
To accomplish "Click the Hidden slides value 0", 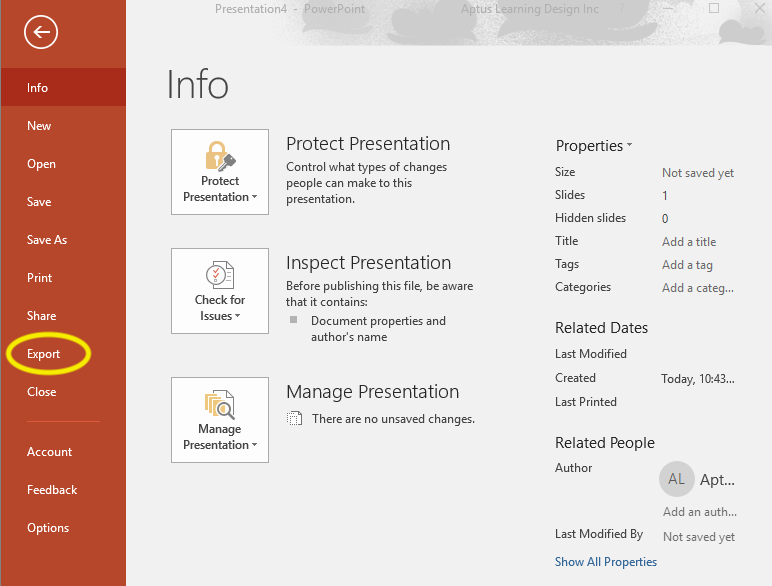I will pyautogui.click(x=665, y=219).
